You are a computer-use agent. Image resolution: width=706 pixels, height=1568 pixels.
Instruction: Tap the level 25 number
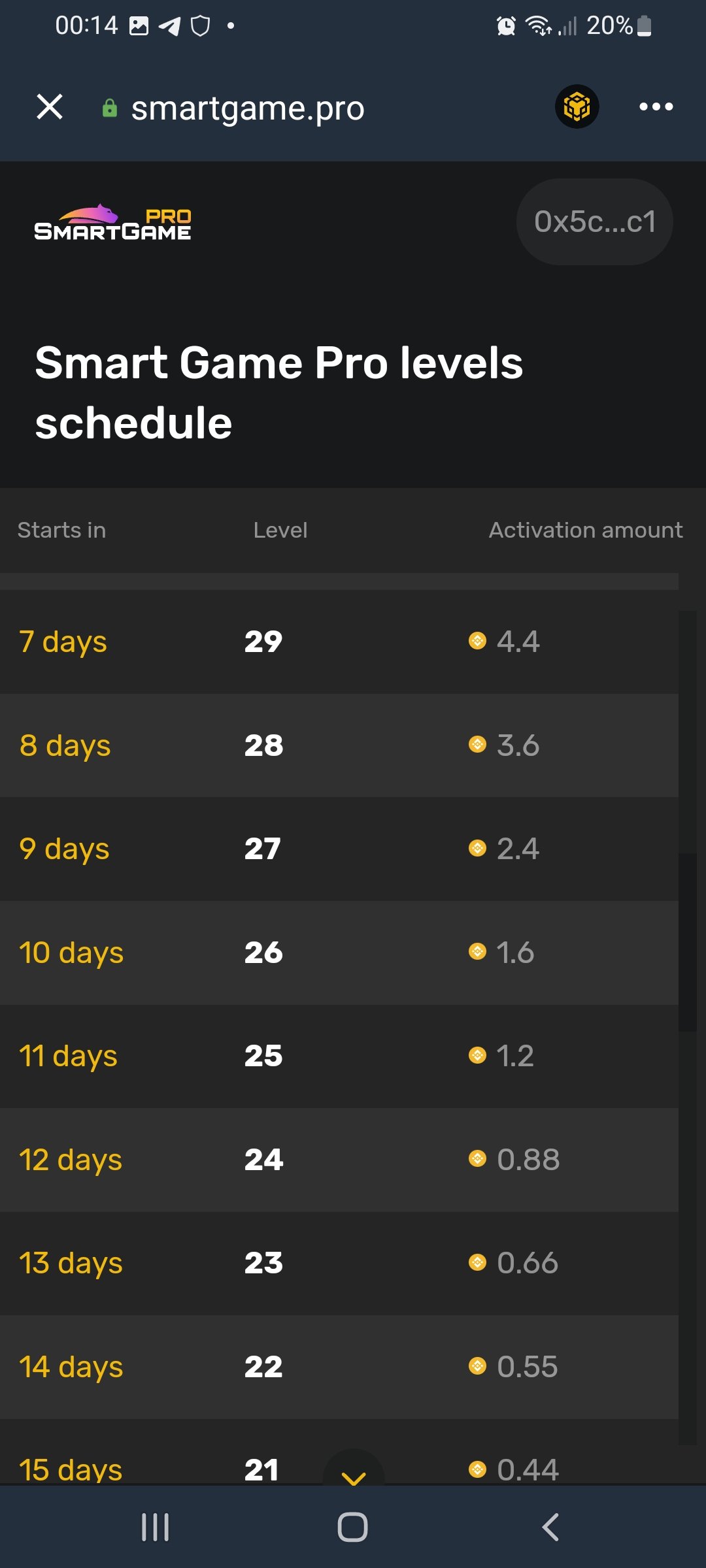pyautogui.click(x=263, y=1056)
